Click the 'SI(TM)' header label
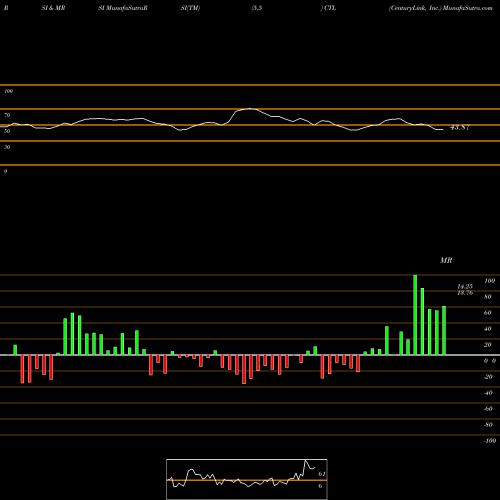The width and height of the screenshot is (500, 500). (x=190, y=8)
